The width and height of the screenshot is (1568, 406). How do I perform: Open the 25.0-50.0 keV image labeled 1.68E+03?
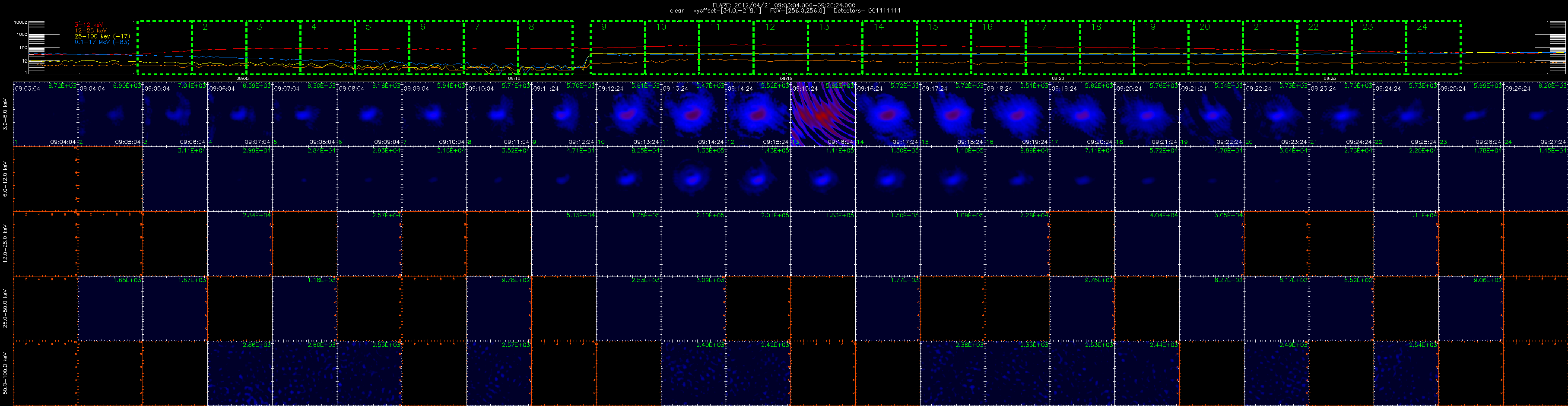110,309
